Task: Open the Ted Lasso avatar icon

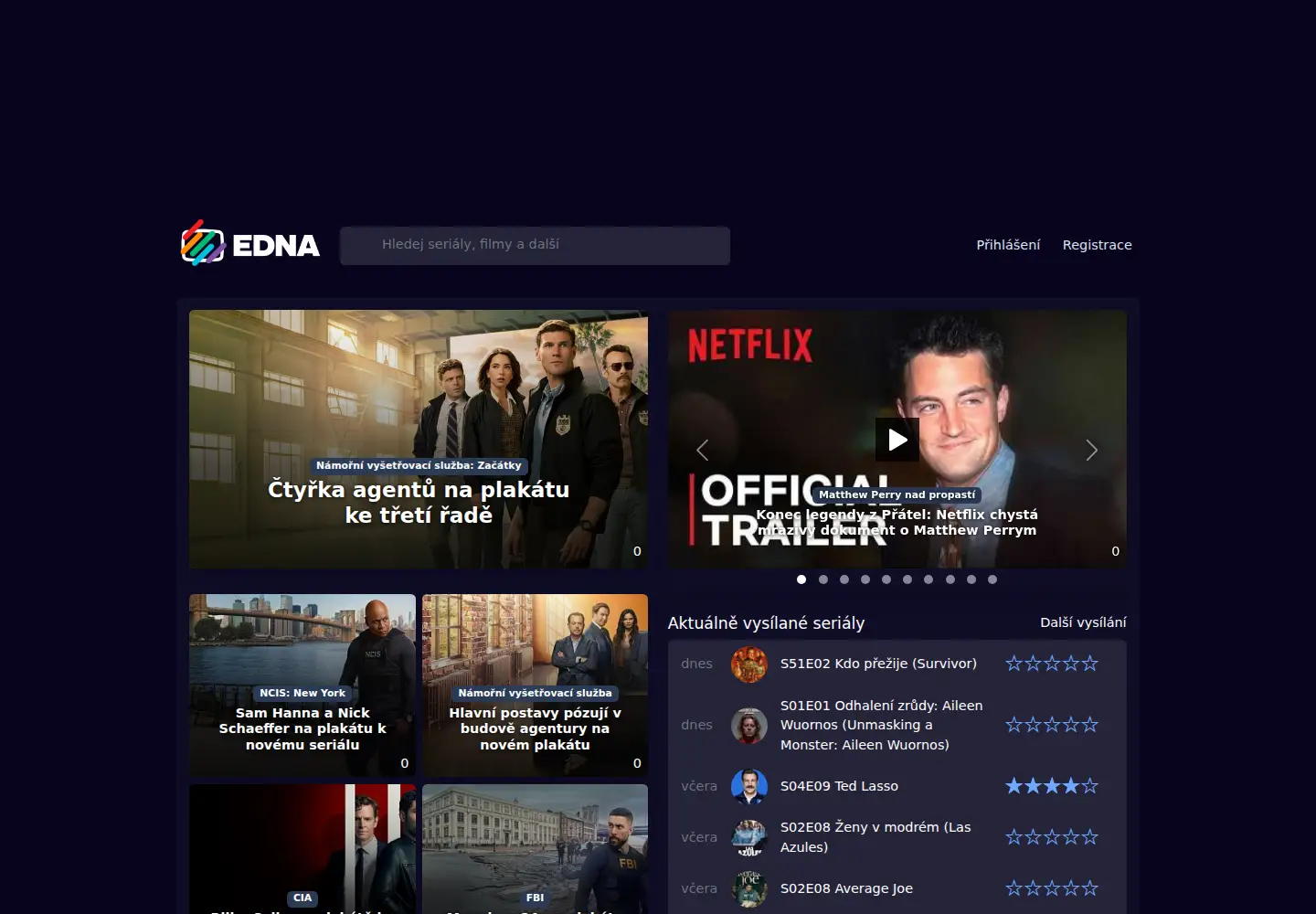Action: coord(749,787)
